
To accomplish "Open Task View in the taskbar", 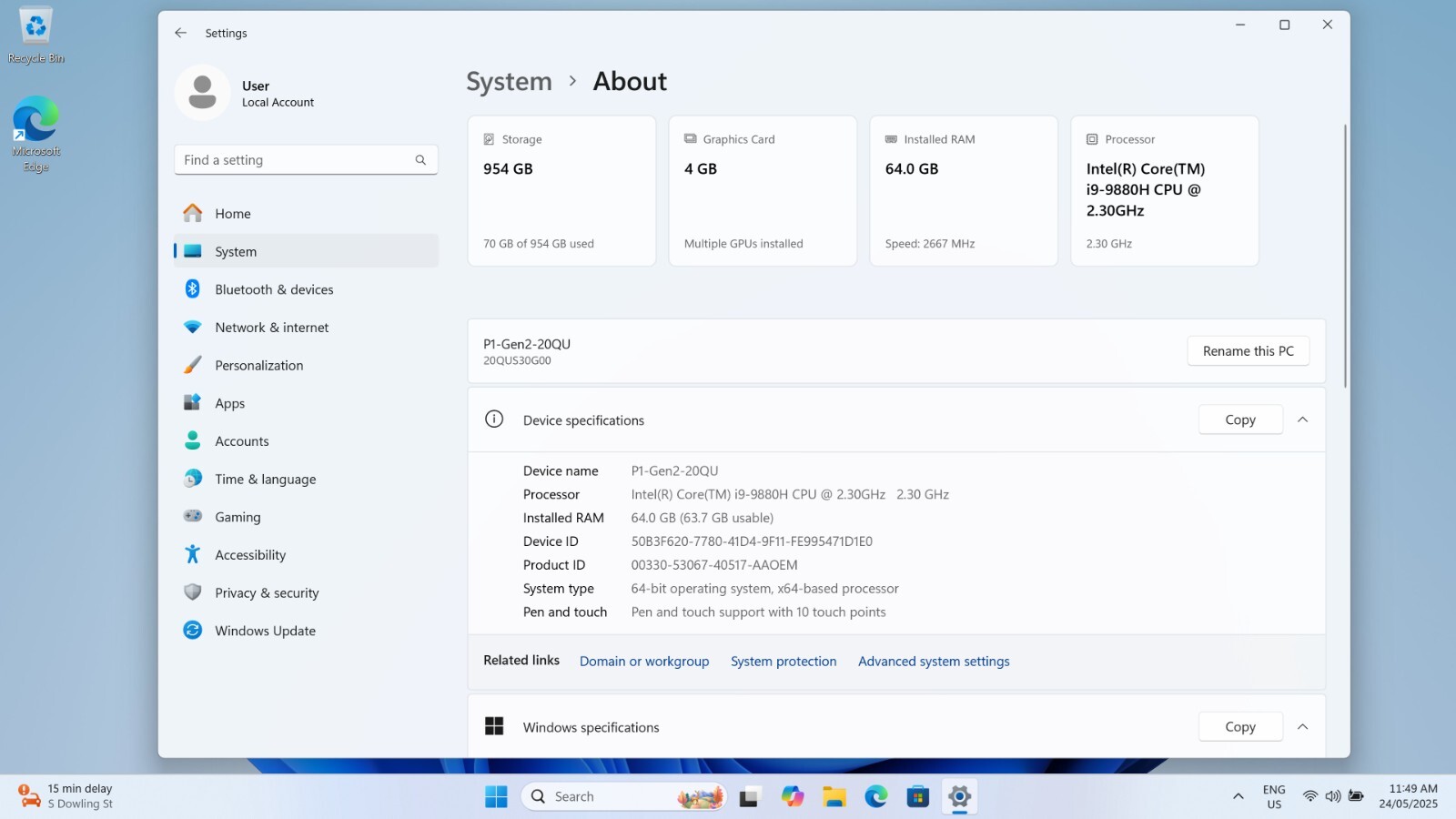I will click(750, 797).
